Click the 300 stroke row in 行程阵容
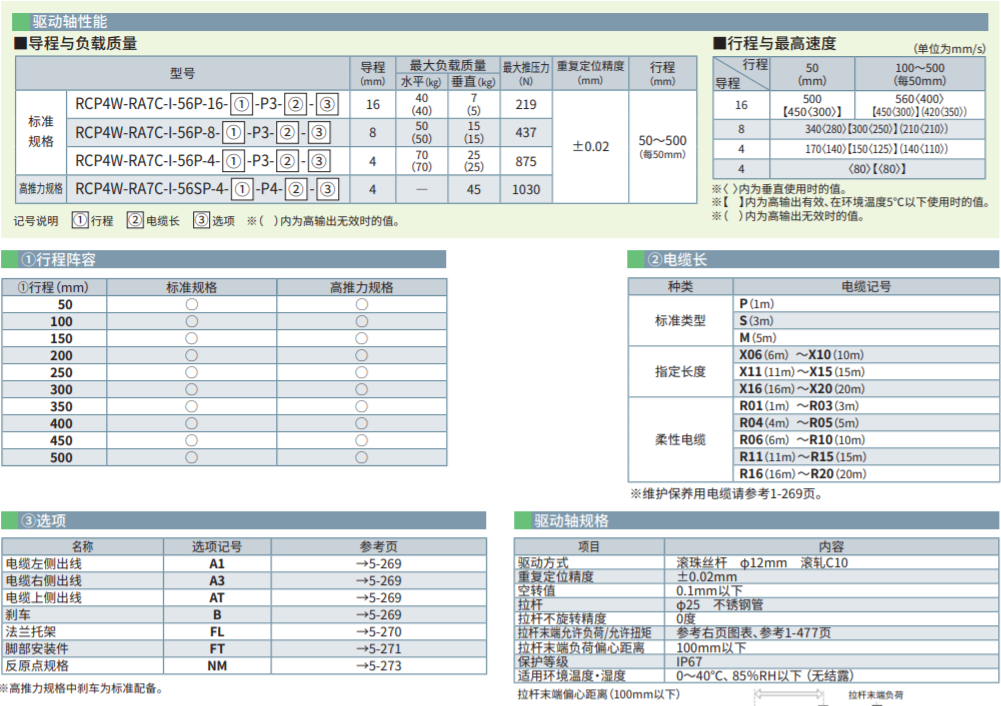Screen dimensions: 1001x706 [x=224, y=389]
